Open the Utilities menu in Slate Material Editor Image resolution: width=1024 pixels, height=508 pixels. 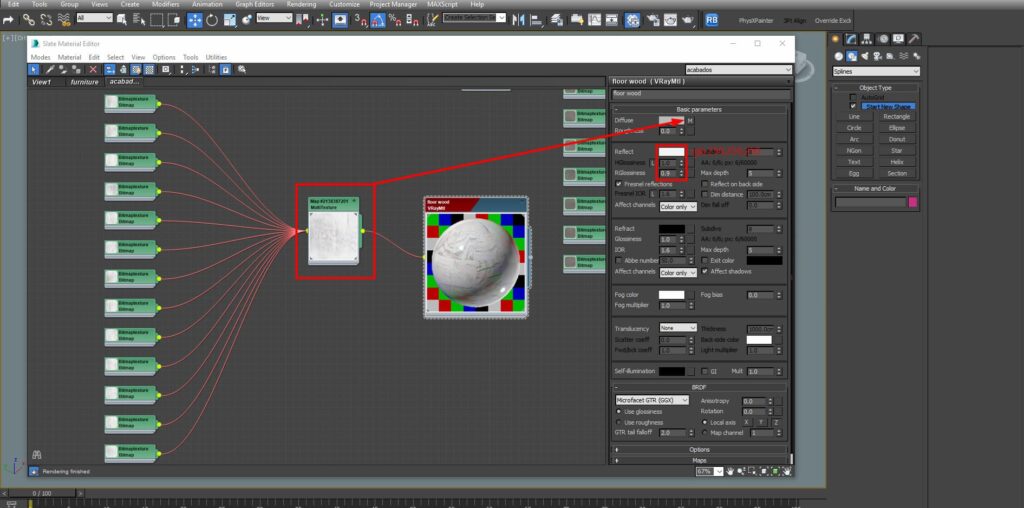tap(216, 57)
